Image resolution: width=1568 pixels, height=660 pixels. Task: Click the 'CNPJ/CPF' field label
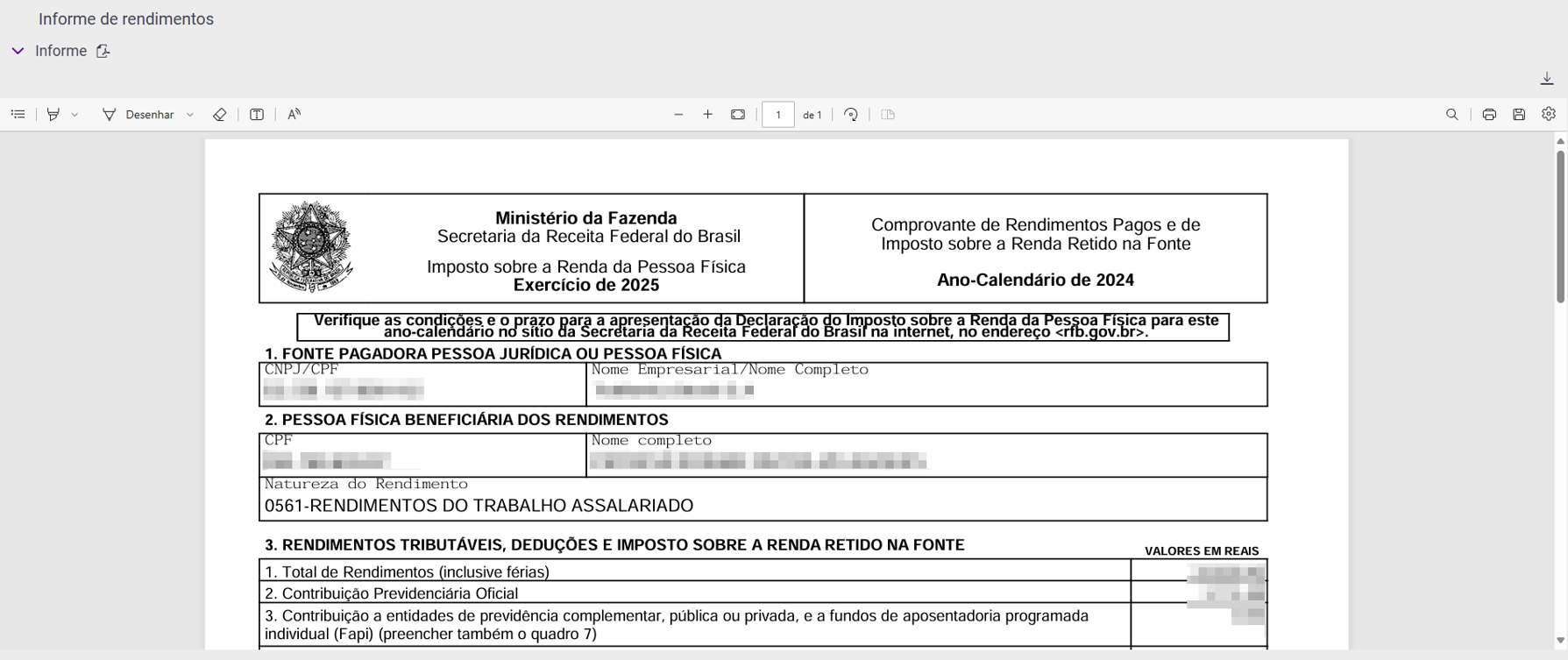[302, 370]
